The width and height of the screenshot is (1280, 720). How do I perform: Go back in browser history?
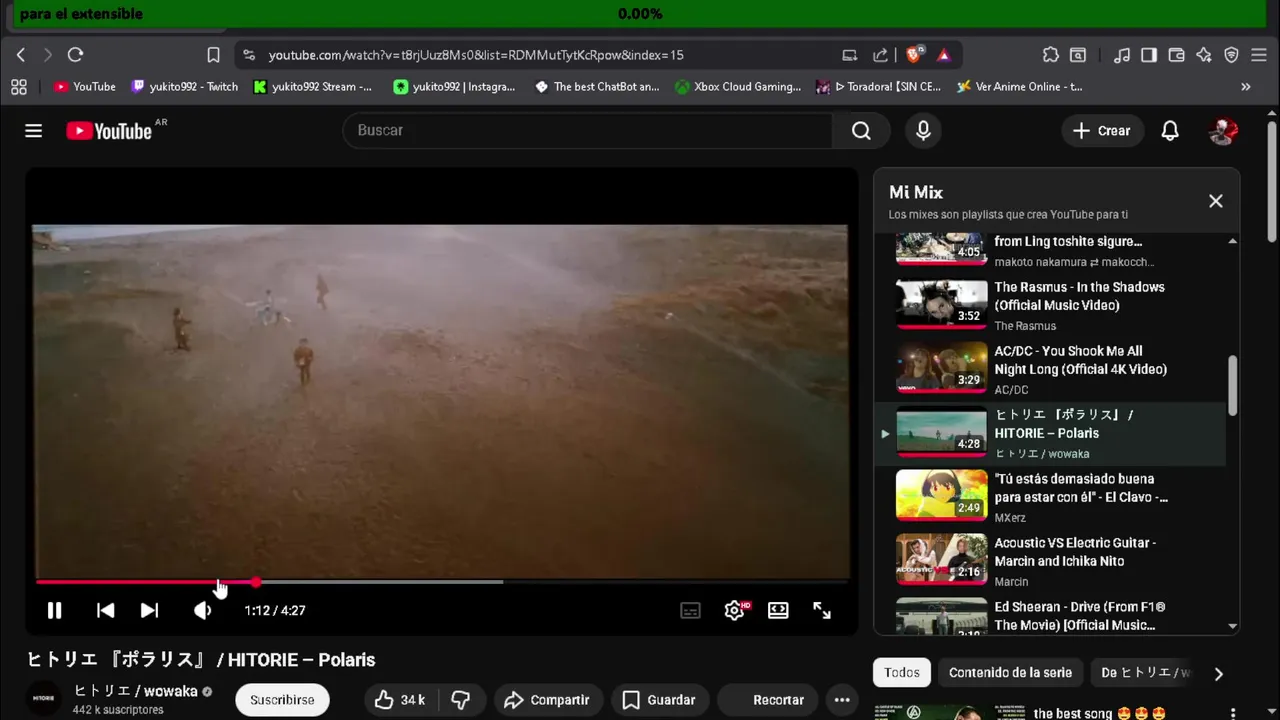[x=20, y=55]
